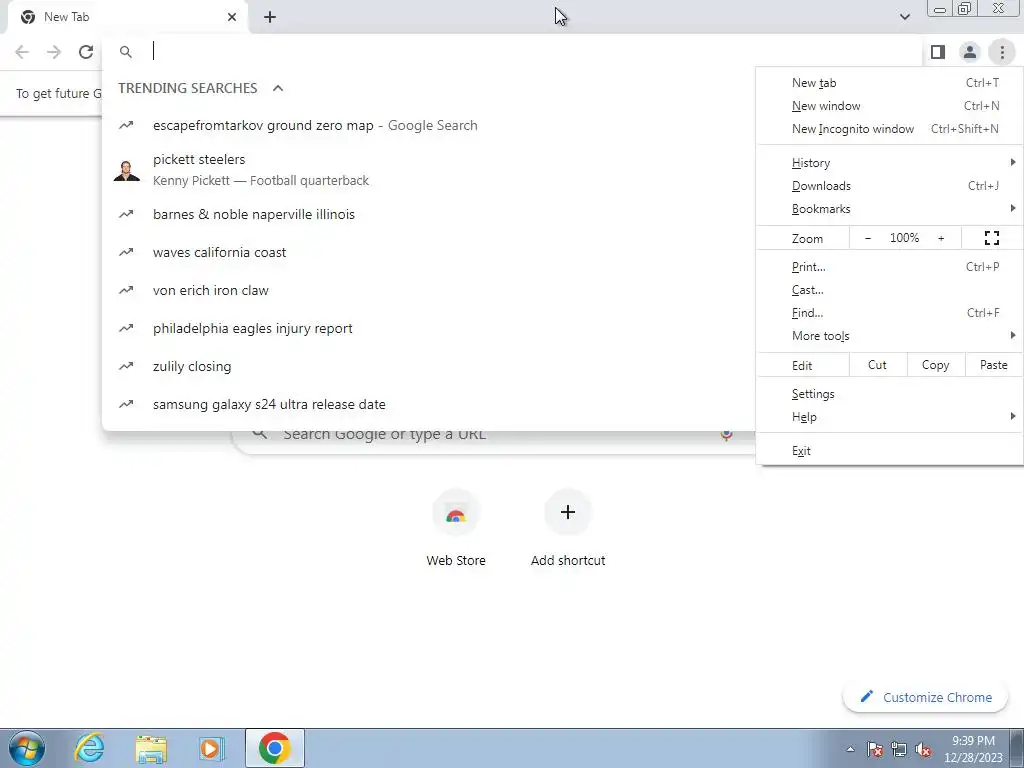
Task: Click the three-dot Chrome menu icon
Action: pos(1002,52)
